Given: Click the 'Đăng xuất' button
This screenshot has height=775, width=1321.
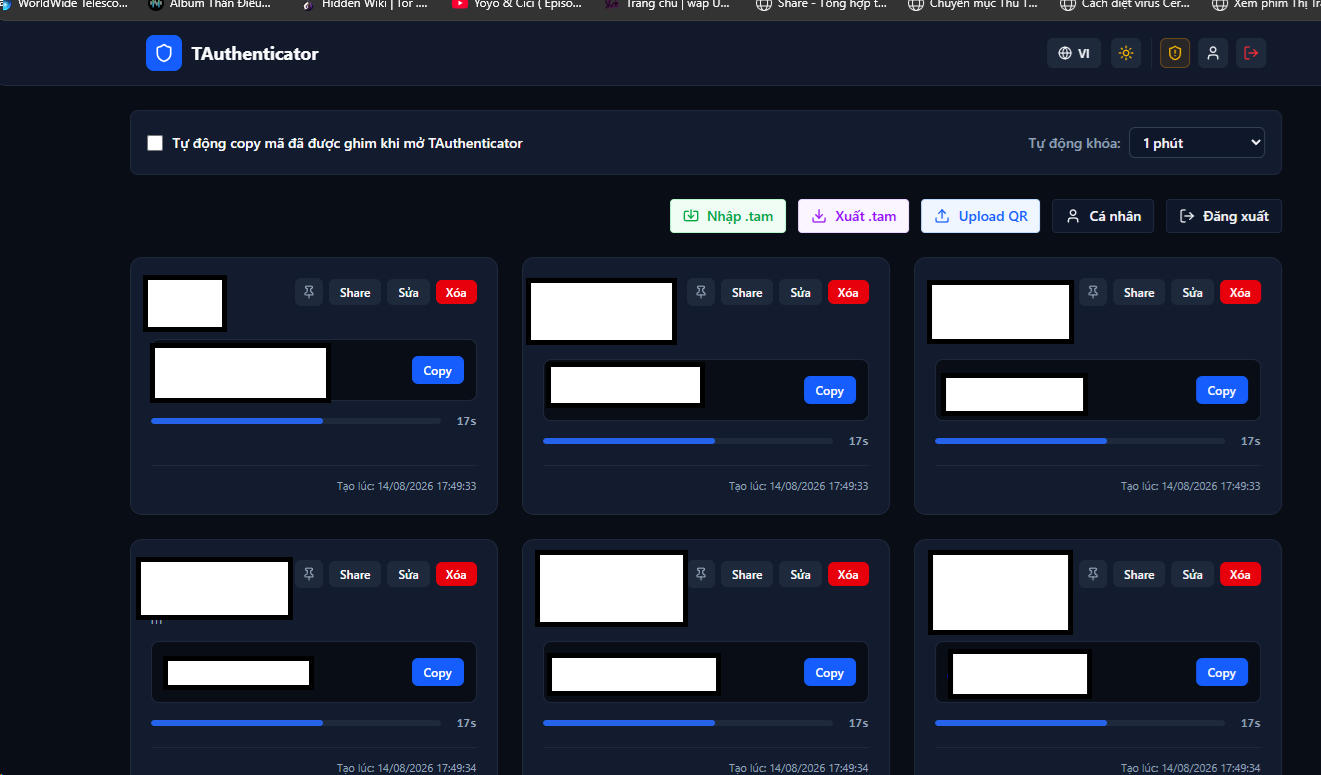Looking at the screenshot, I should [x=1224, y=216].
